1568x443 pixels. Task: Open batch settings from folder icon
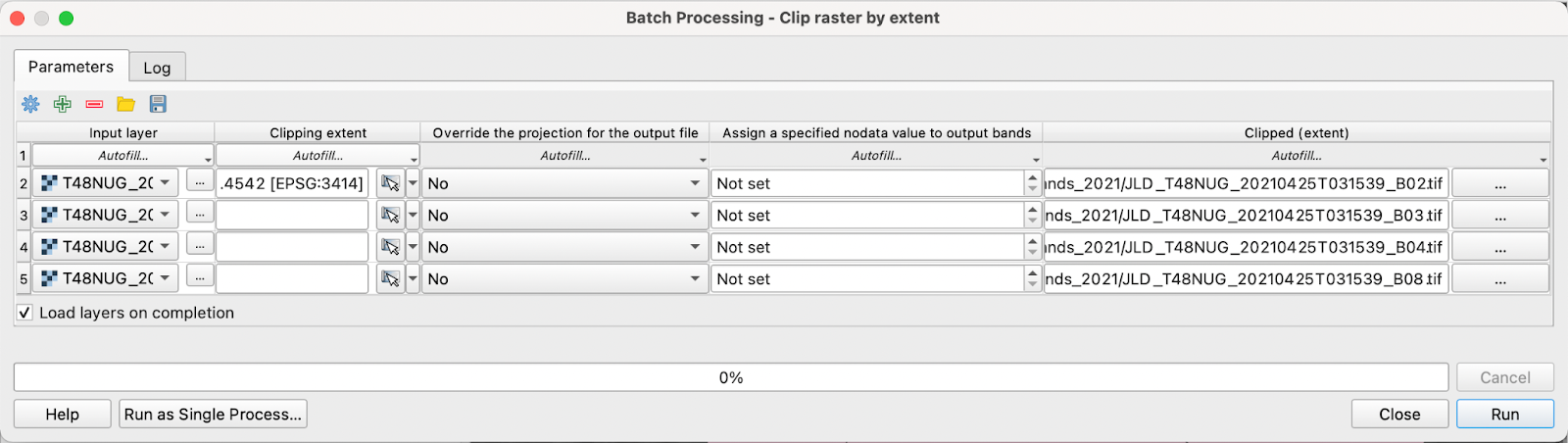pos(125,104)
